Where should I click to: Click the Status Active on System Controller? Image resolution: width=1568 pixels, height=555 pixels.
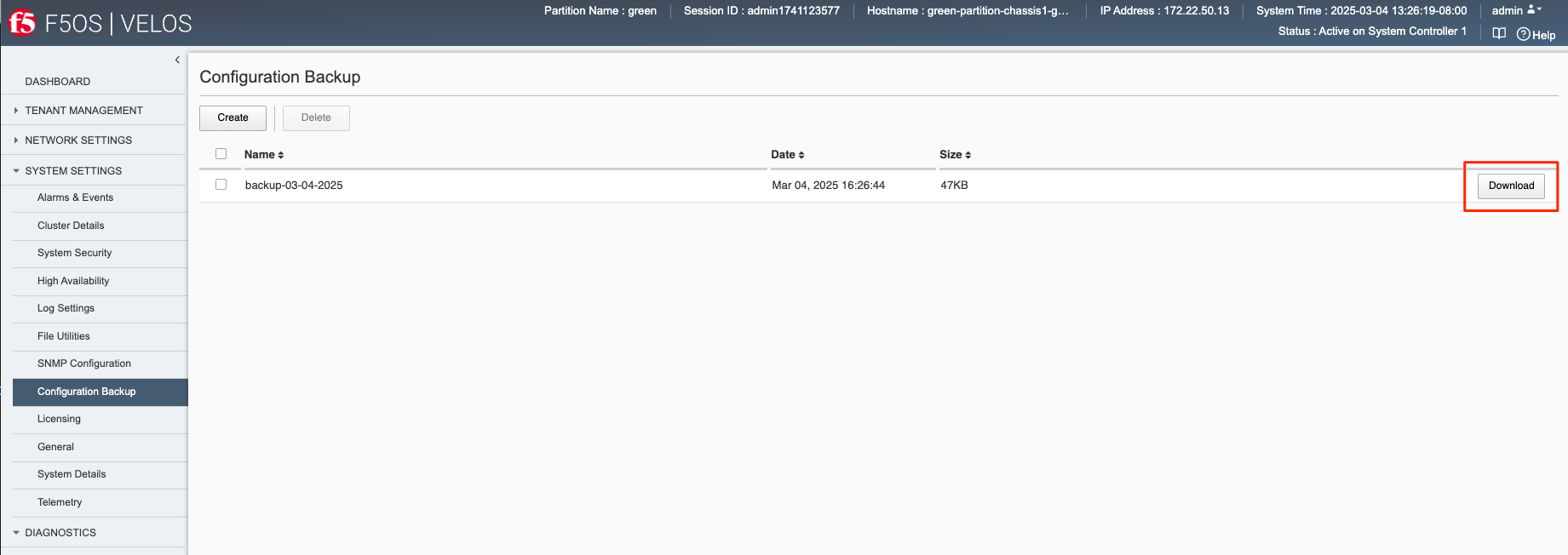pyautogui.click(x=1372, y=31)
